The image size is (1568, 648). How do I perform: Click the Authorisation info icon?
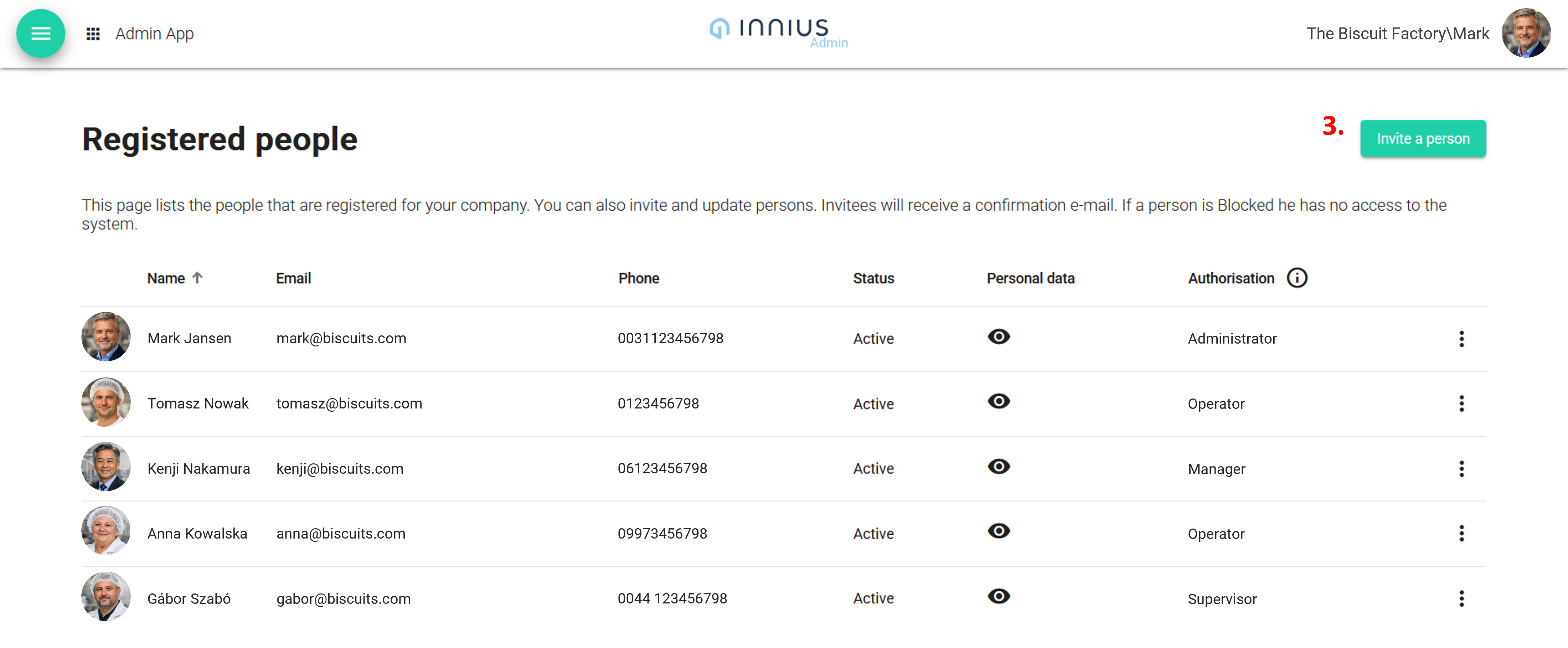click(1296, 278)
